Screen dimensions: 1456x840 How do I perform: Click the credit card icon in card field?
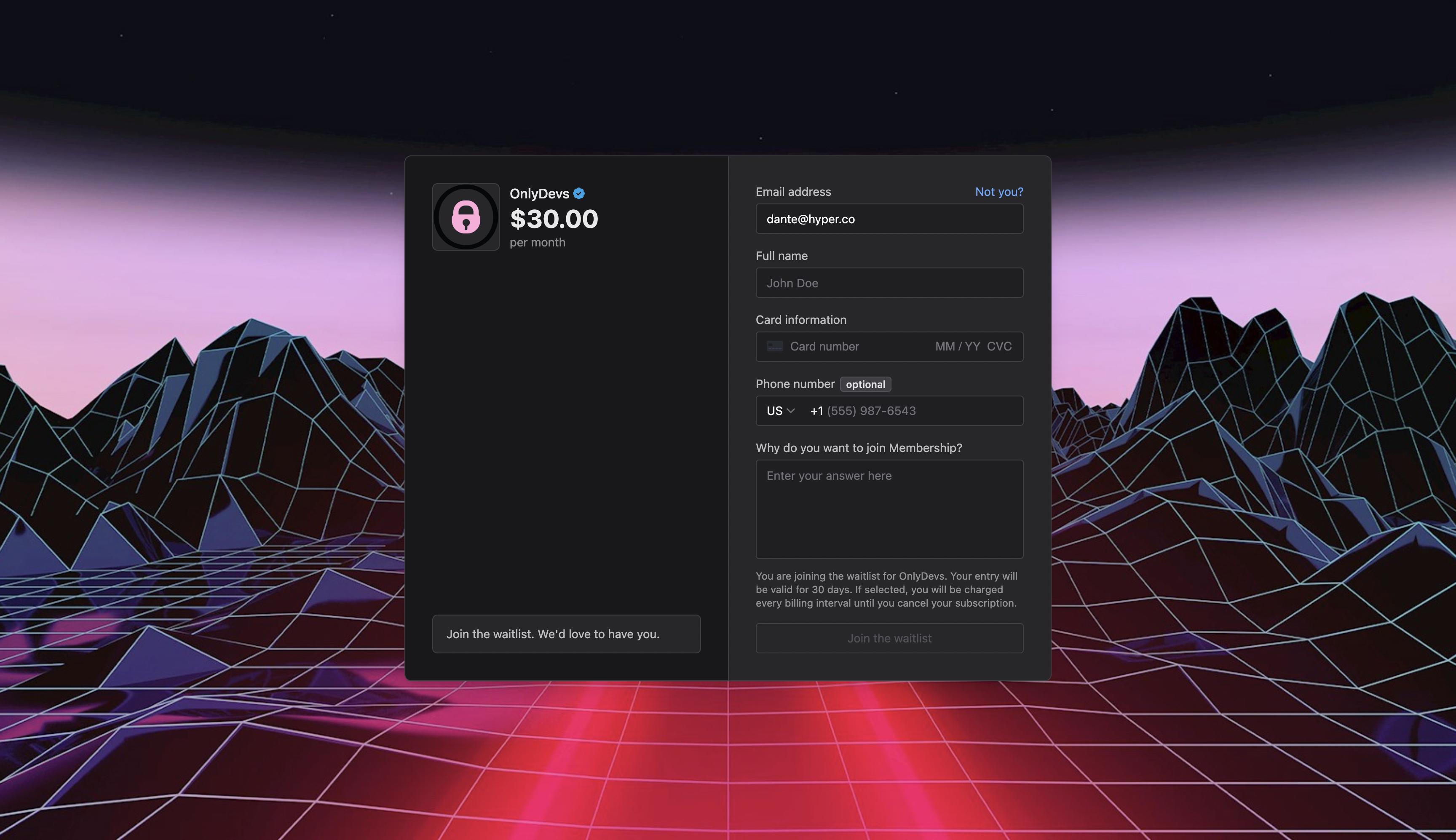775,346
